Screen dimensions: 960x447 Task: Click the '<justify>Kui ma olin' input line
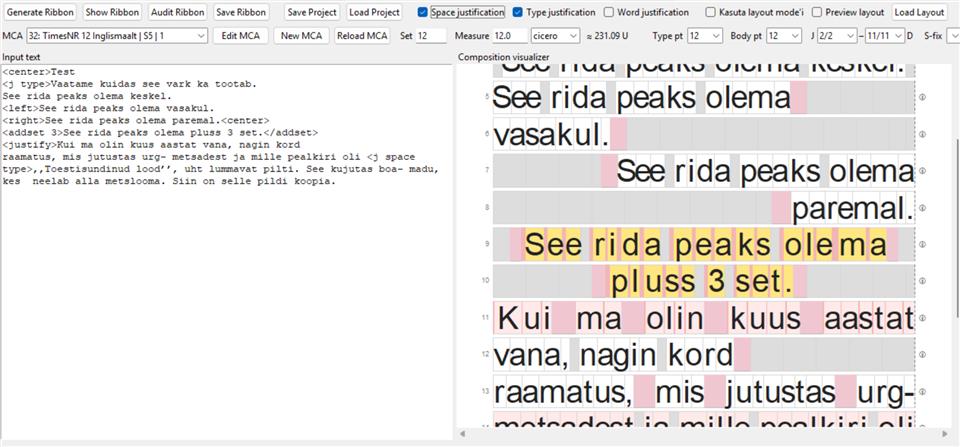(151, 145)
